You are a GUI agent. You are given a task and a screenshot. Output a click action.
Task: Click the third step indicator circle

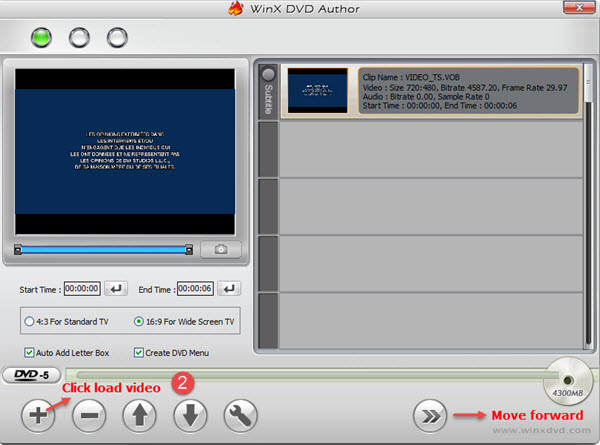pos(117,37)
